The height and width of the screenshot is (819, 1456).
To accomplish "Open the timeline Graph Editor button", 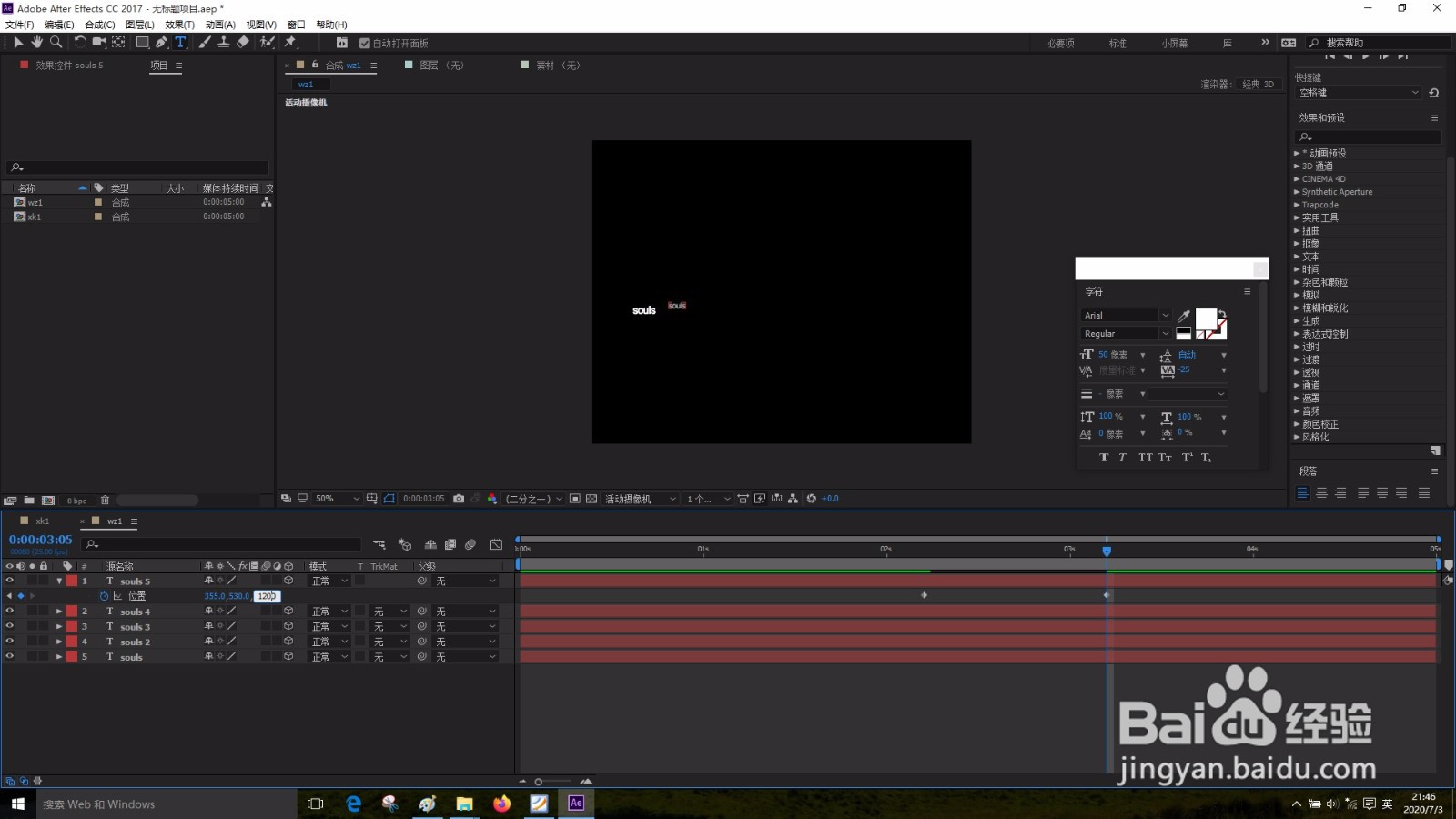I will click(x=496, y=544).
